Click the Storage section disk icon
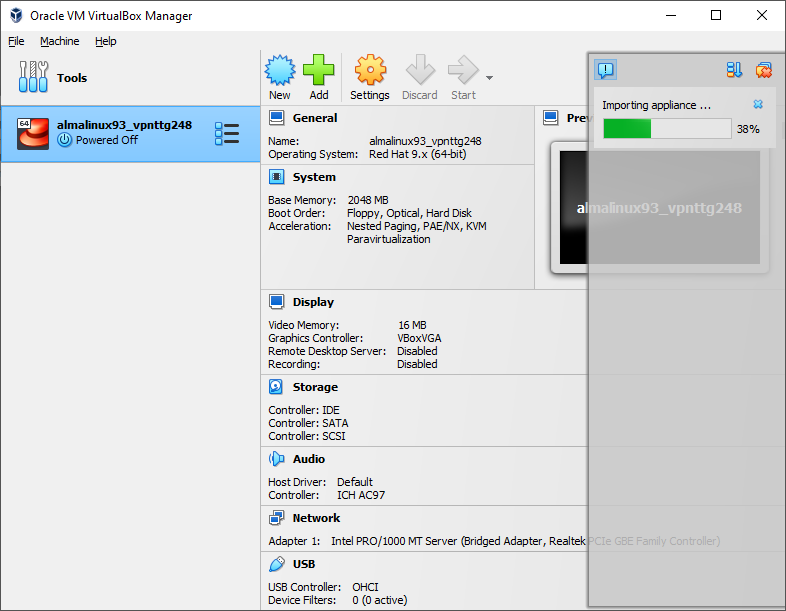Image resolution: width=786 pixels, height=611 pixels. 276,386
